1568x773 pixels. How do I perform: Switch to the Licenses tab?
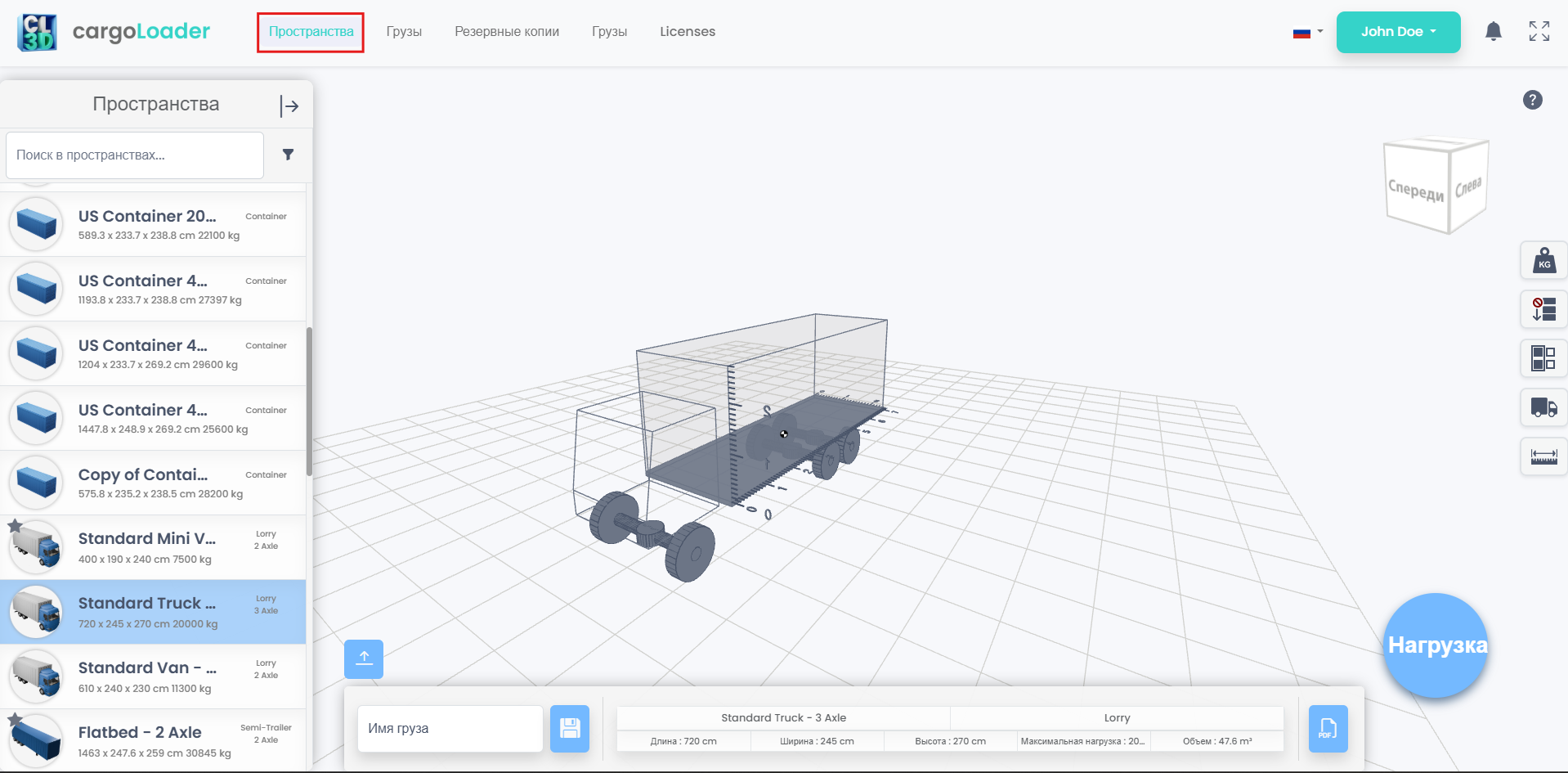[687, 32]
